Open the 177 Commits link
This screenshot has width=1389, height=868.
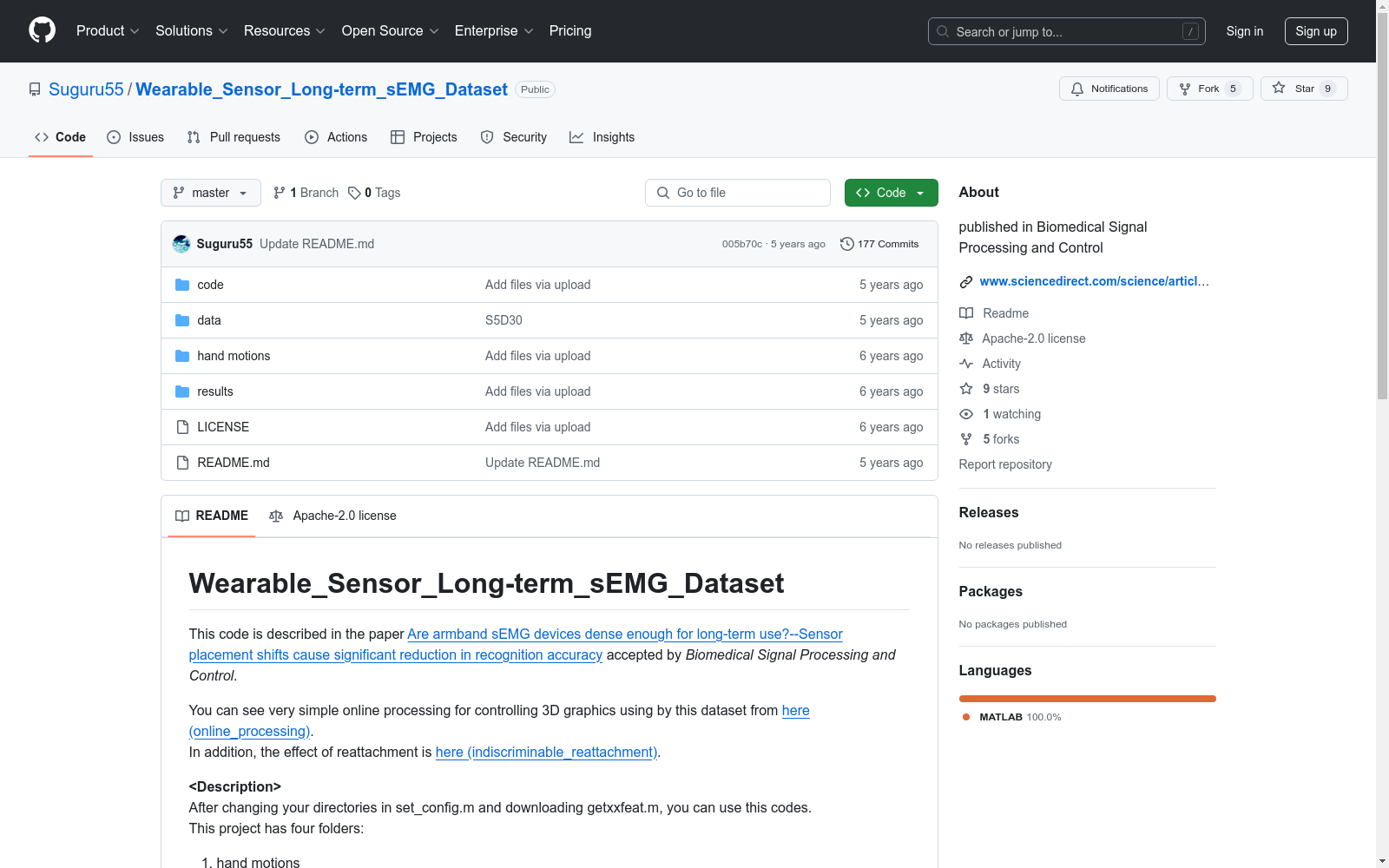(879, 244)
